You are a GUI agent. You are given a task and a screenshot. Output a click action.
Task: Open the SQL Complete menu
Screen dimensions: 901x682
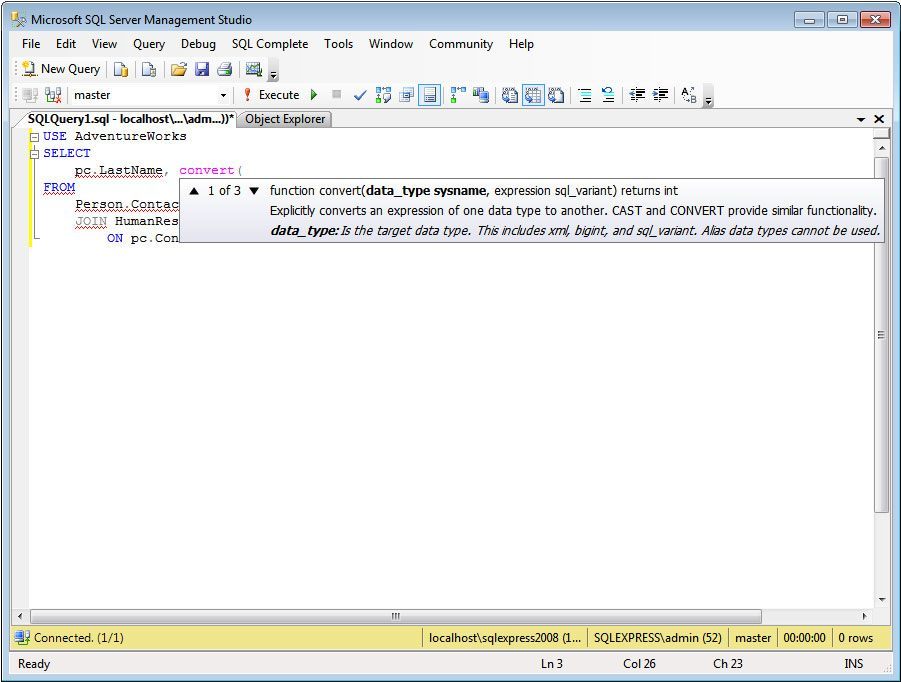[x=270, y=44]
